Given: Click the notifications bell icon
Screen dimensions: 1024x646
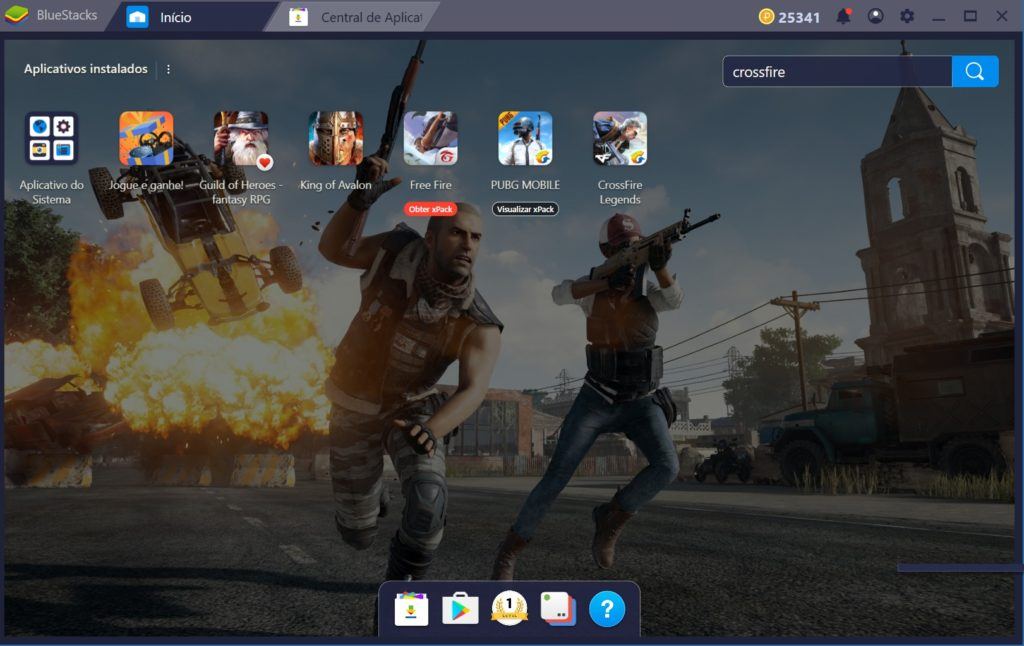Looking at the screenshot, I should [x=843, y=16].
